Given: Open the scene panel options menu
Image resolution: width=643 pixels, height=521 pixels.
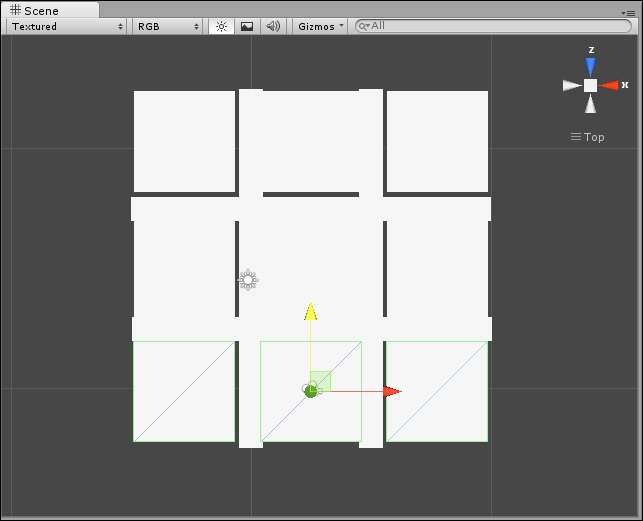Looking at the screenshot, I should [628, 13].
